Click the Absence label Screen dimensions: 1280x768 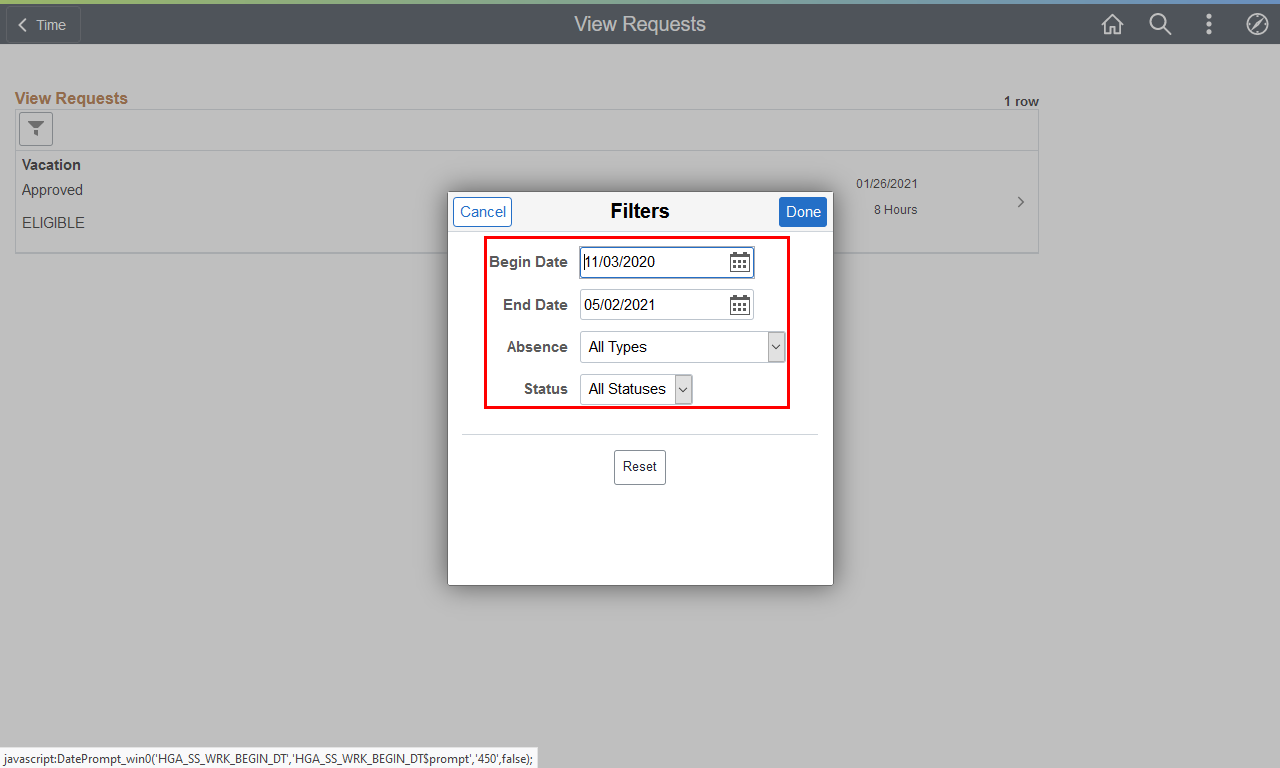pyautogui.click(x=537, y=347)
